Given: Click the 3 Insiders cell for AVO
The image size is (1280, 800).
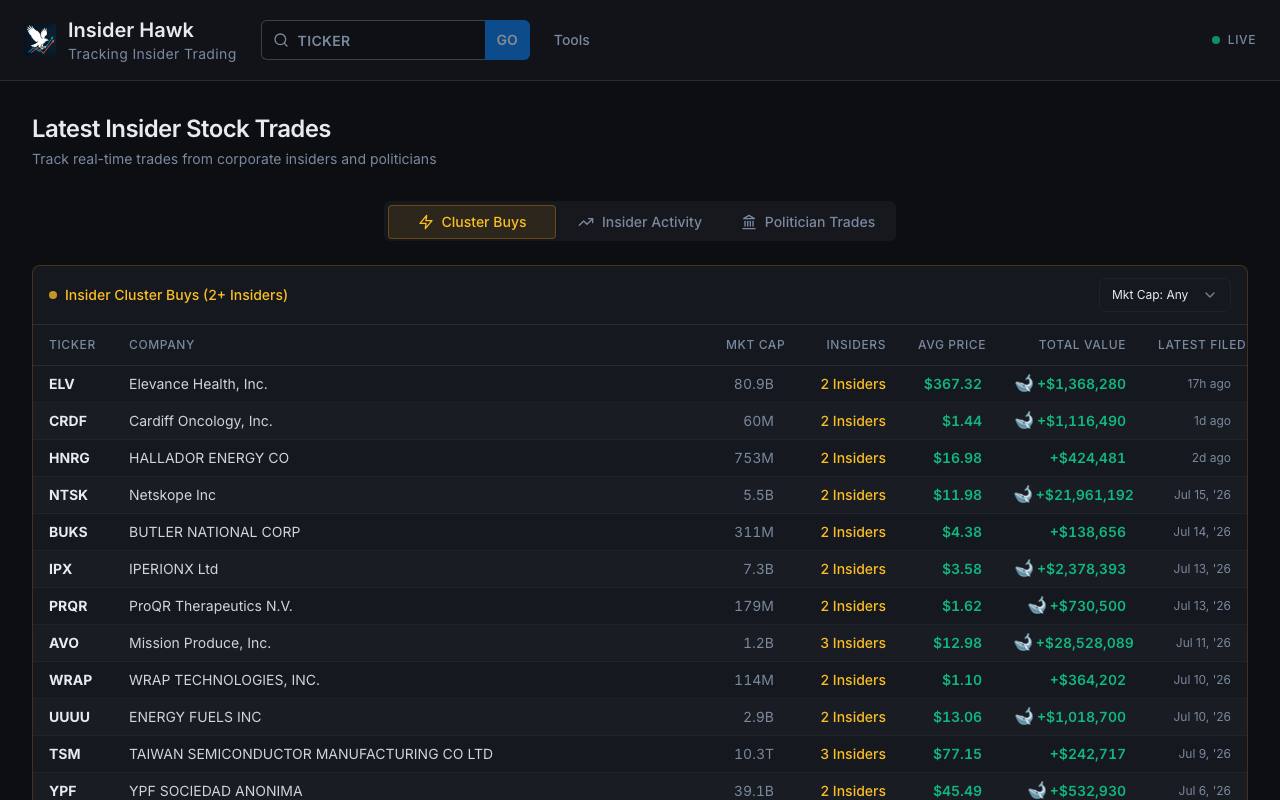Looking at the screenshot, I should coord(853,643).
